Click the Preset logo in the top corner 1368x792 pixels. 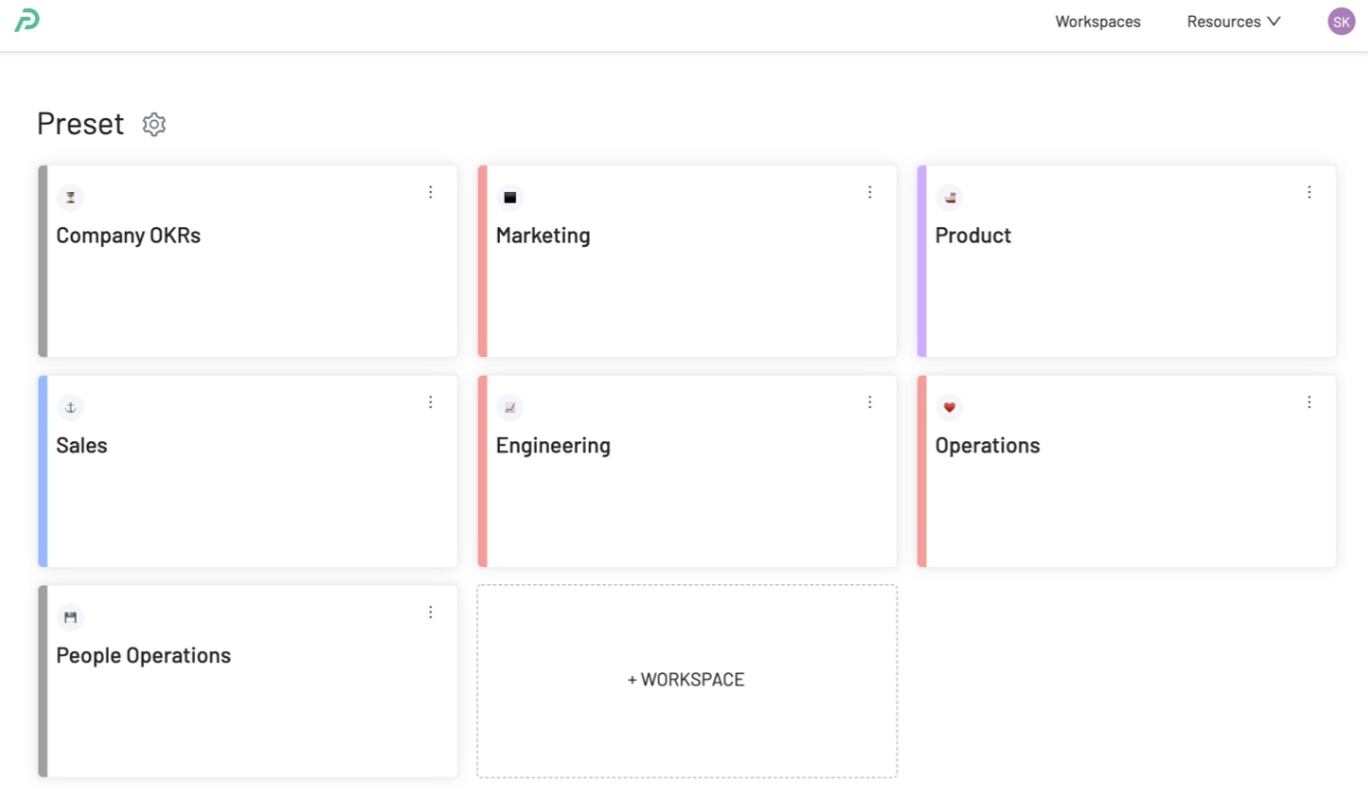point(27,21)
